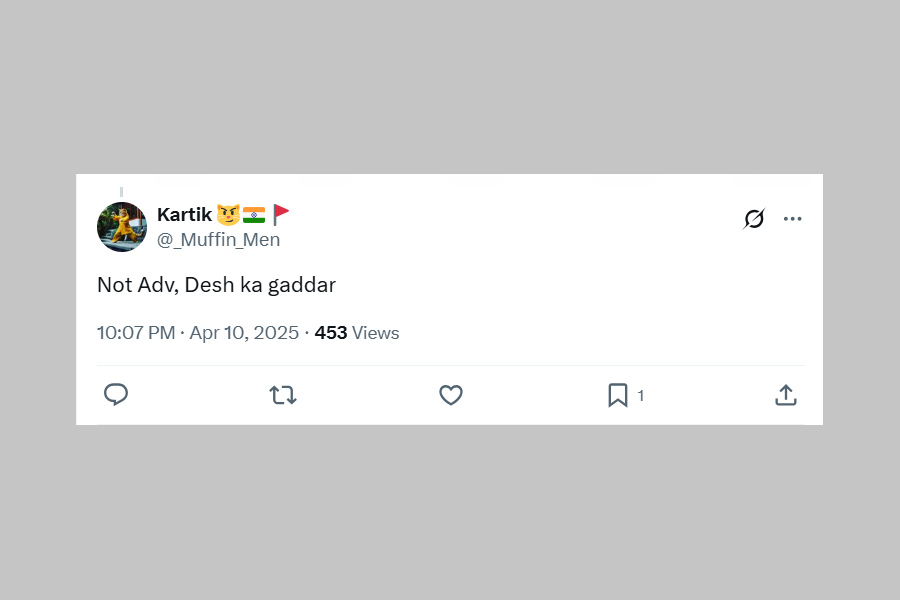The image size is (900, 600).
Task: Open Kartik's profile avatar picture
Action: 122,227
